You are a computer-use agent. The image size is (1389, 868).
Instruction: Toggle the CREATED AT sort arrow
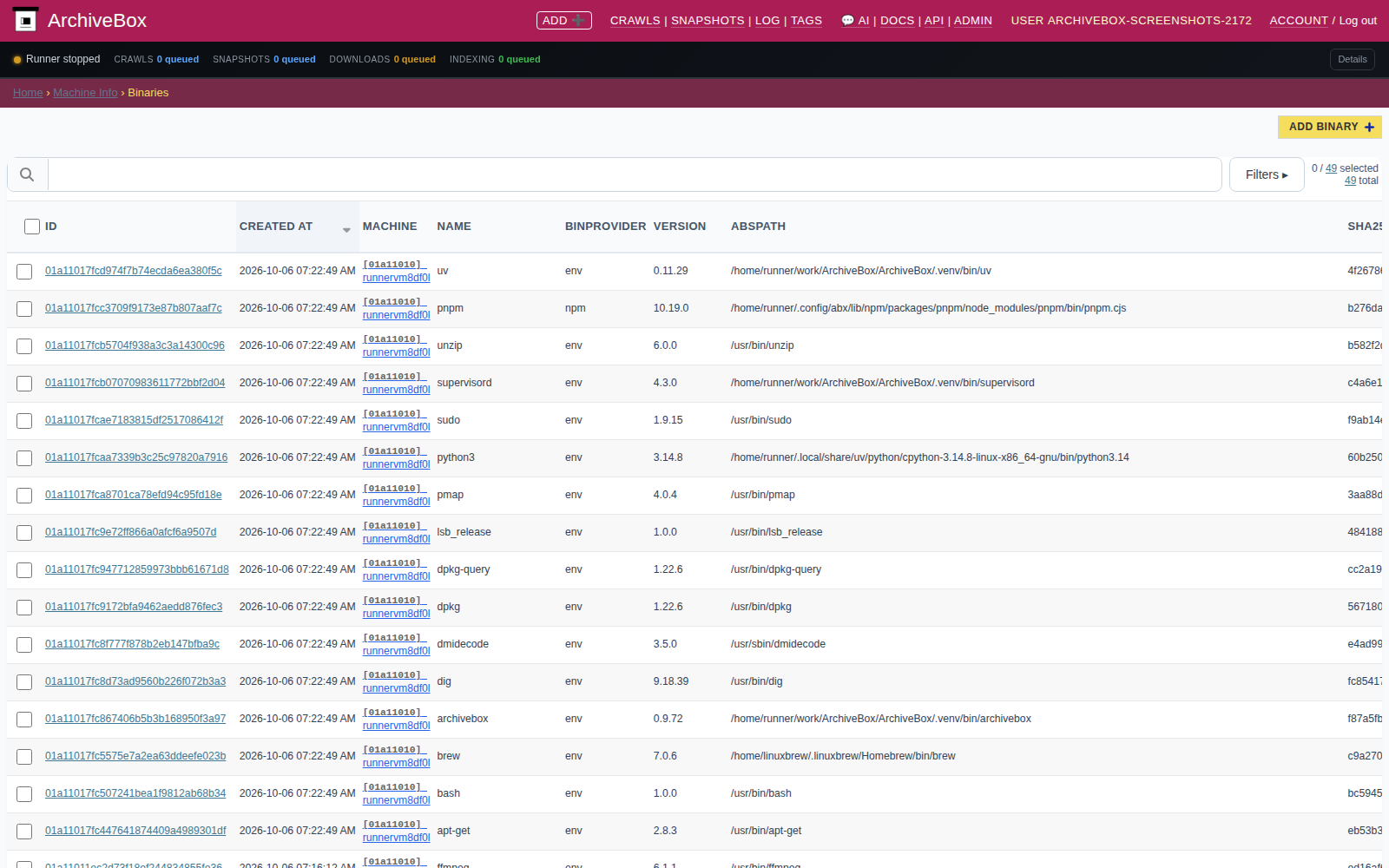pos(346,230)
